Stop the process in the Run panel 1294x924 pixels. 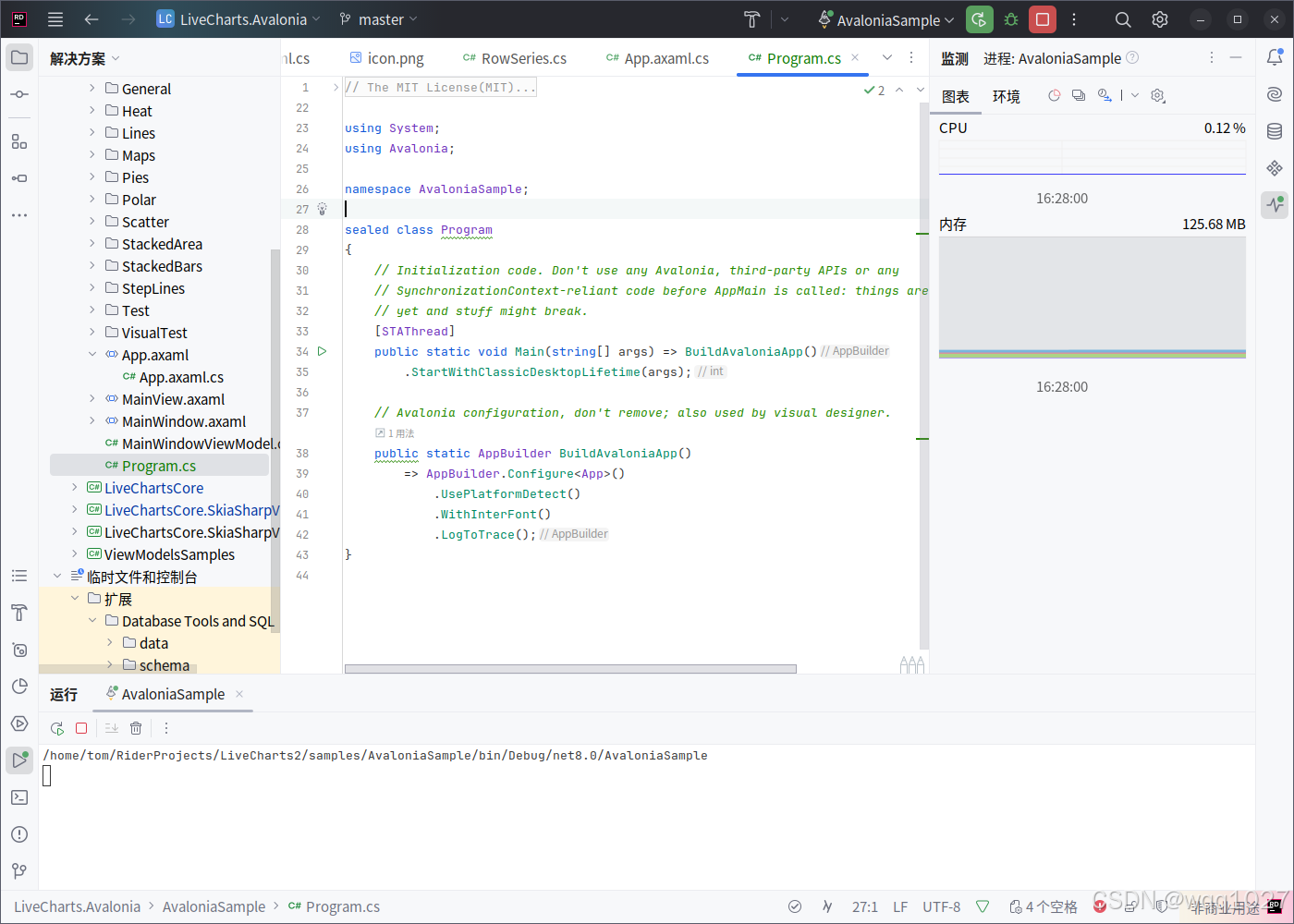click(x=81, y=728)
